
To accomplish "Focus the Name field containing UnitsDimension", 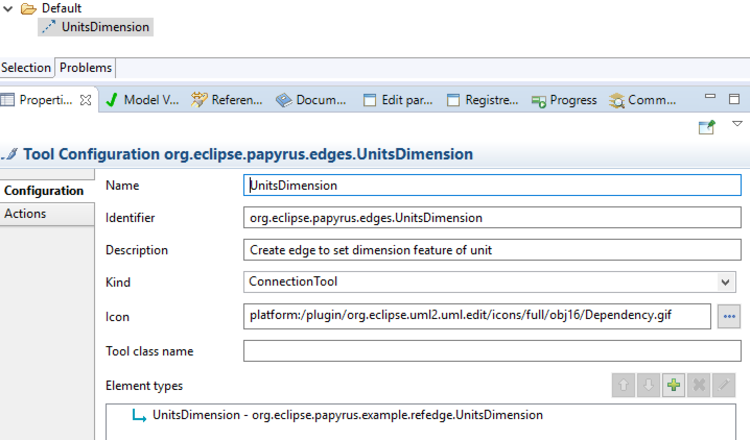I will (x=492, y=185).
